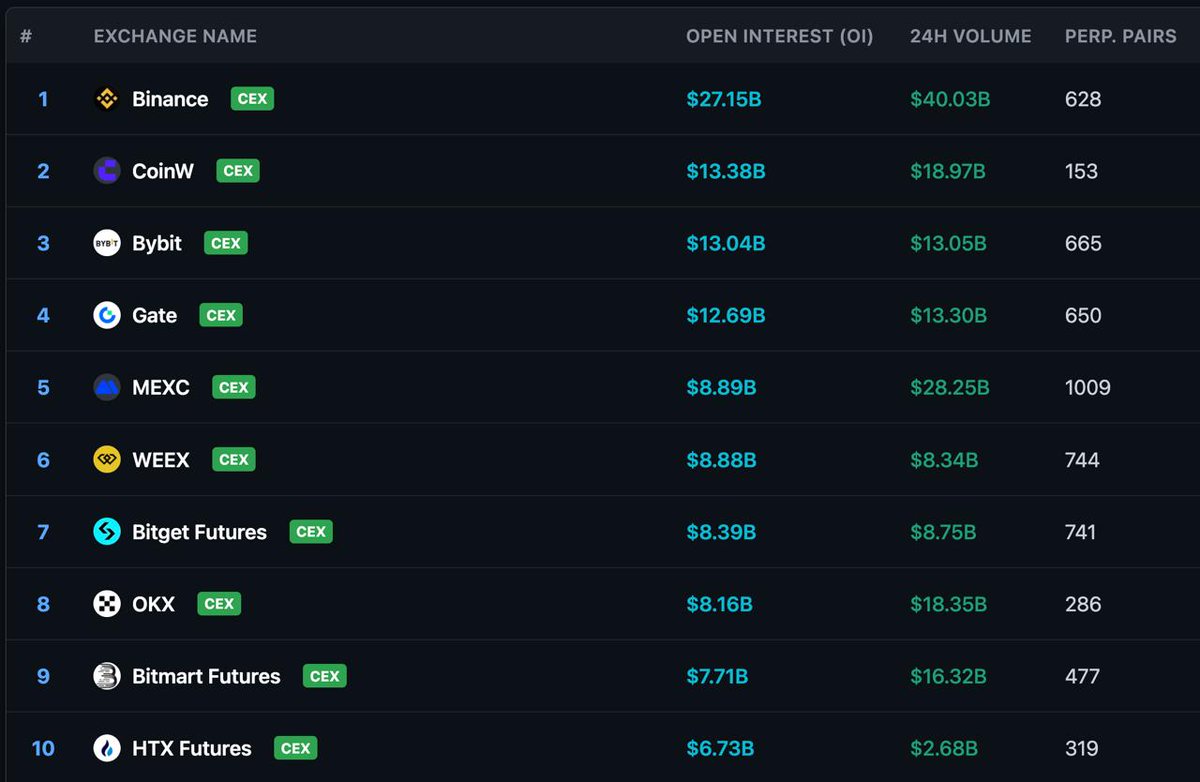1200x782 pixels.
Task: Click the CEX badge next to MEXC
Action: pyautogui.click(x=234, y=387)
